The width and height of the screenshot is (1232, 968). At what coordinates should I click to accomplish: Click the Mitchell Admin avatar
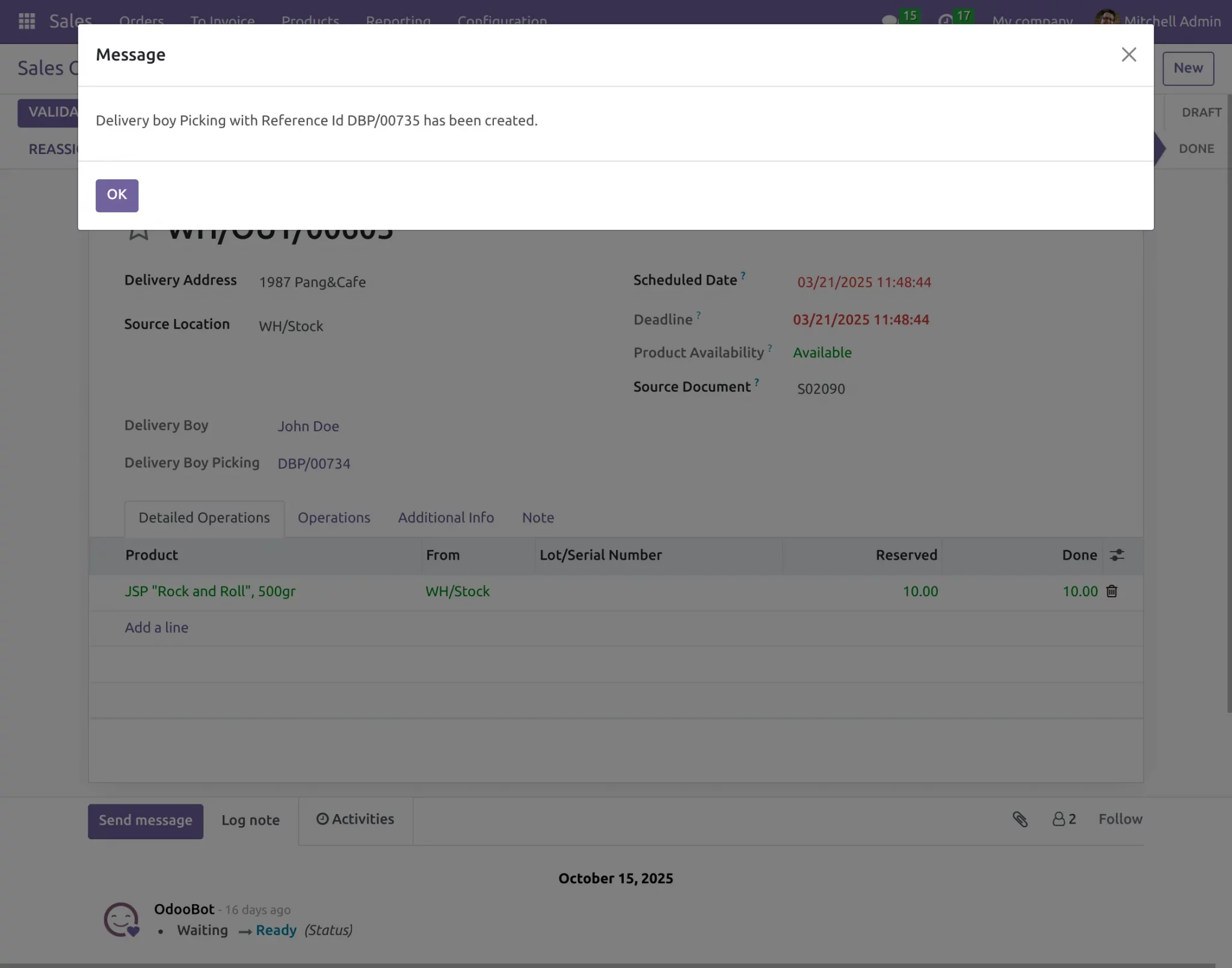(1107, 18)
